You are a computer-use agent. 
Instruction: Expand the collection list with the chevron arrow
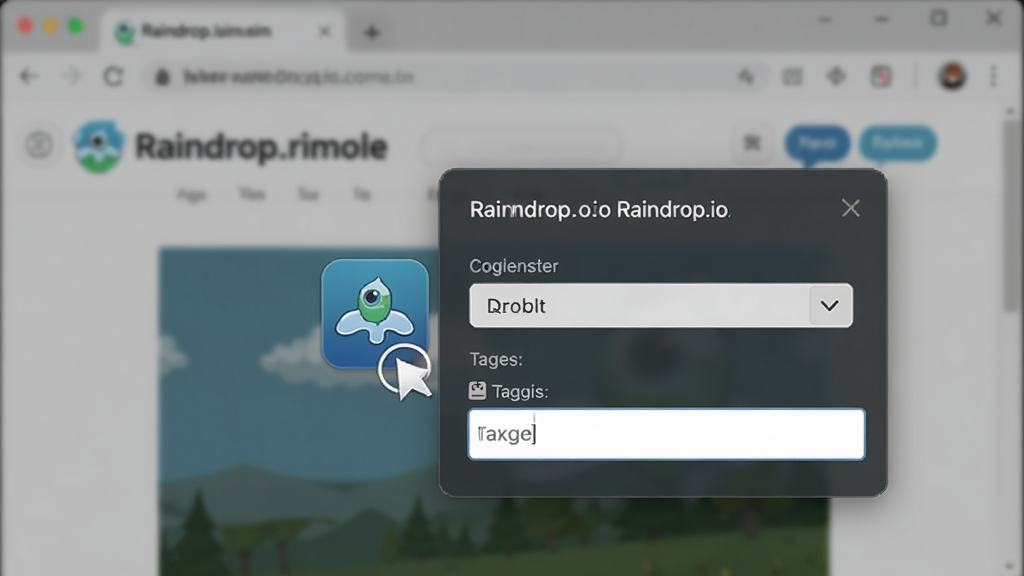[x=830, y=306]
